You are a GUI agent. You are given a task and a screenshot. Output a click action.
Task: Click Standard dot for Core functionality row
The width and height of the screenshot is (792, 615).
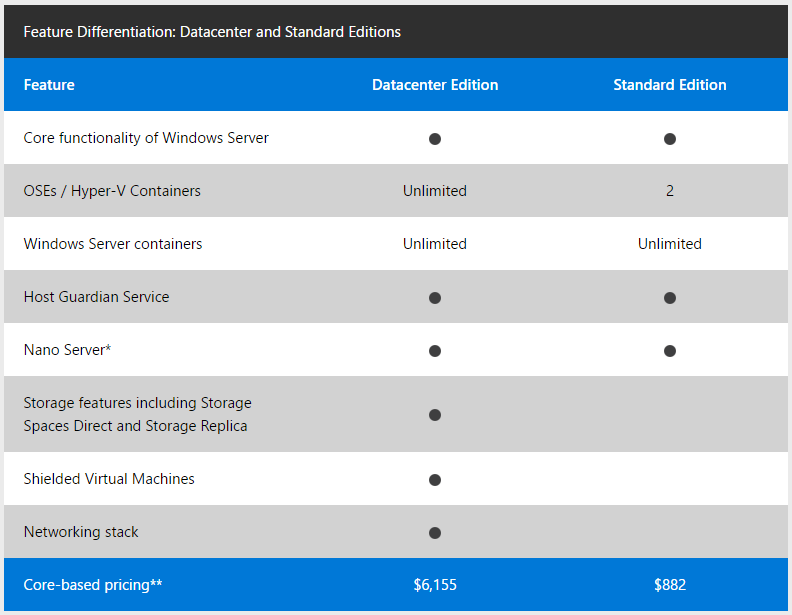670,139
